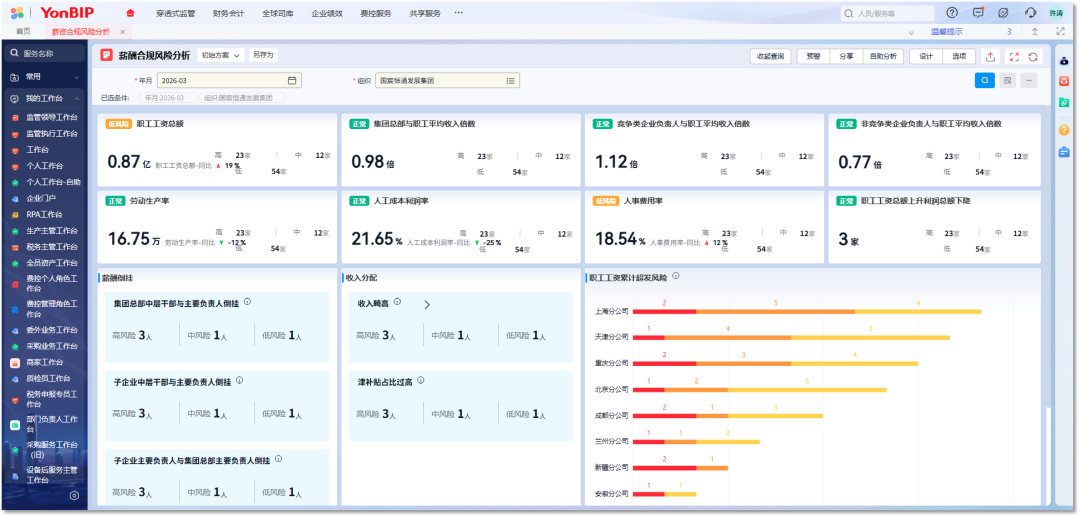Click info icon beside 子企业中层干部与主要负责人倒挂

(240, 380)
